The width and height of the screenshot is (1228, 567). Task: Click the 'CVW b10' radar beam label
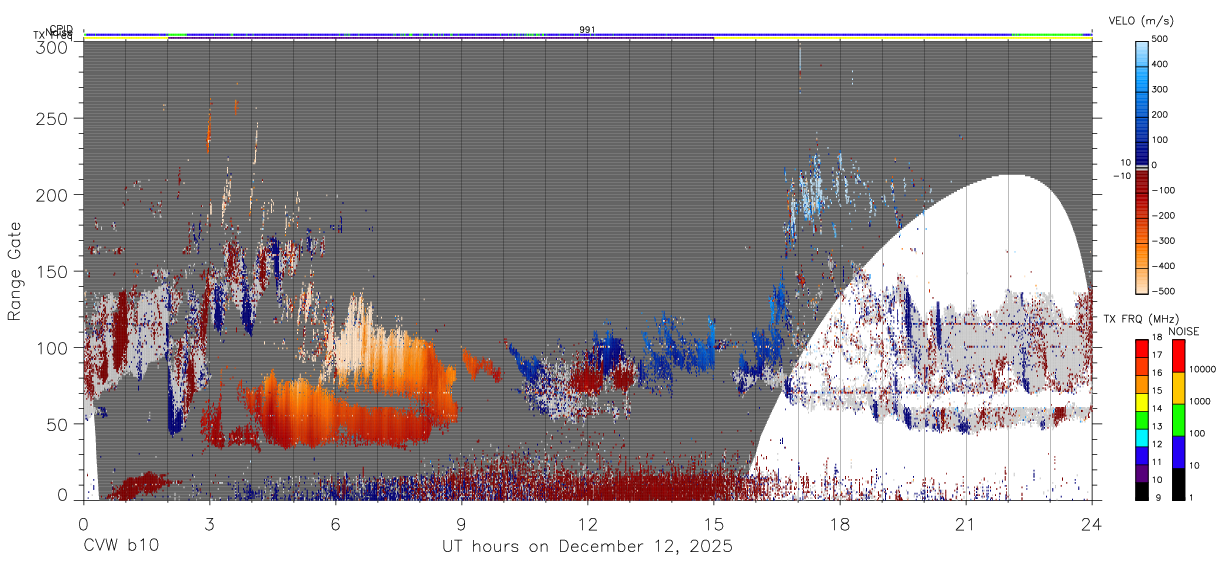coord(120,547)
